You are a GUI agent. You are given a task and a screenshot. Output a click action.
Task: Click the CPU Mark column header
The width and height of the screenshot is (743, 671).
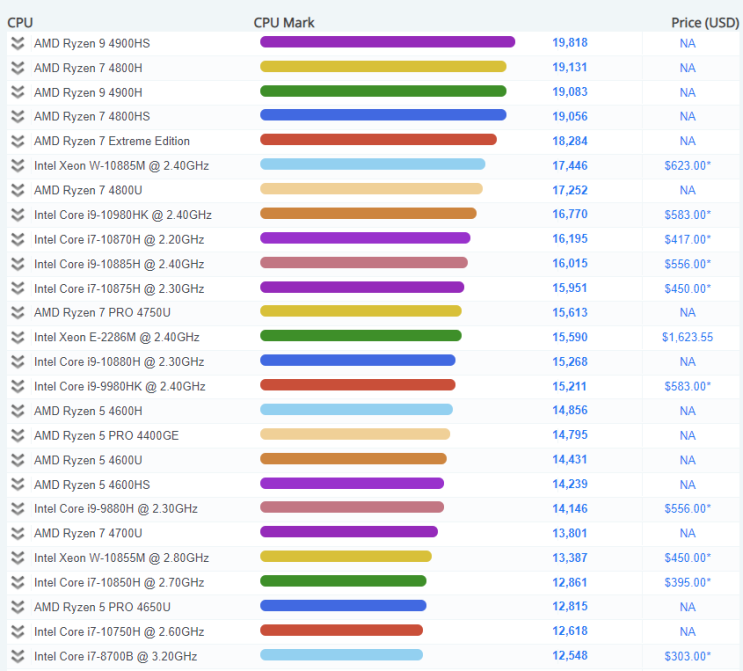click(284, 23)
